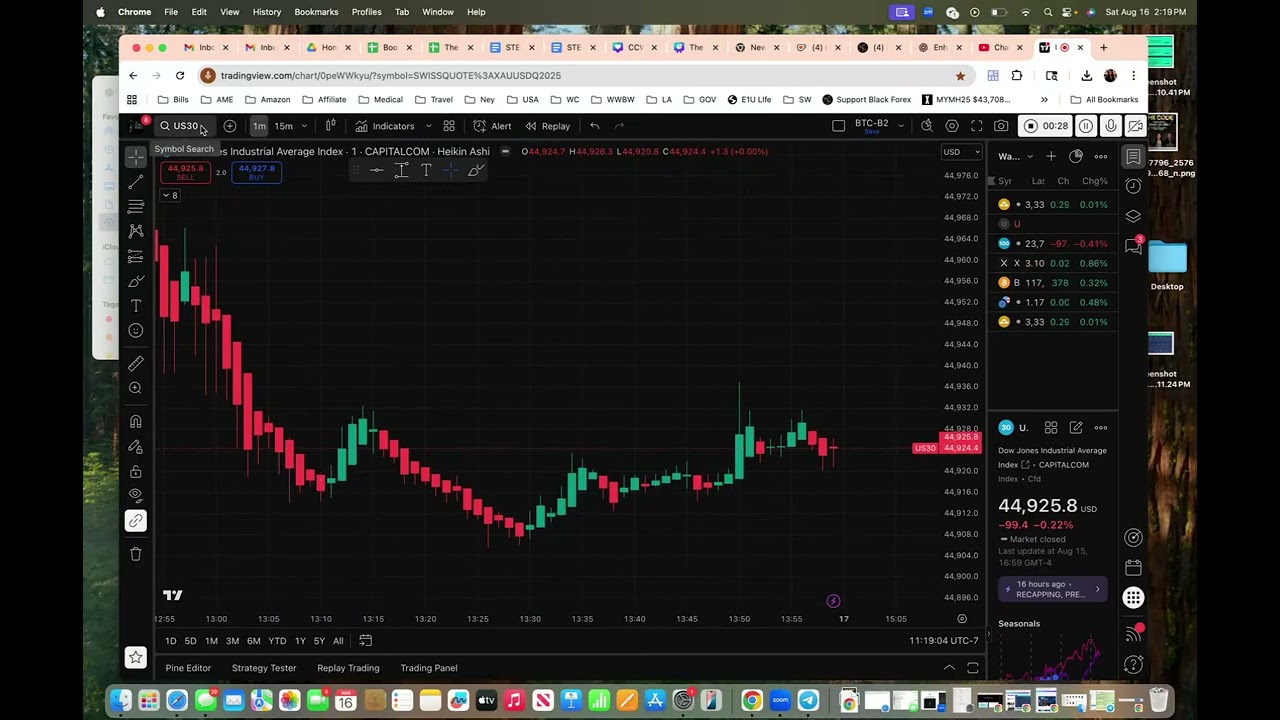Image resolution: width=1280 pixels, height=720 pixels.
Task: Start bar Replay mode
Action: click(x=548, y=126)
